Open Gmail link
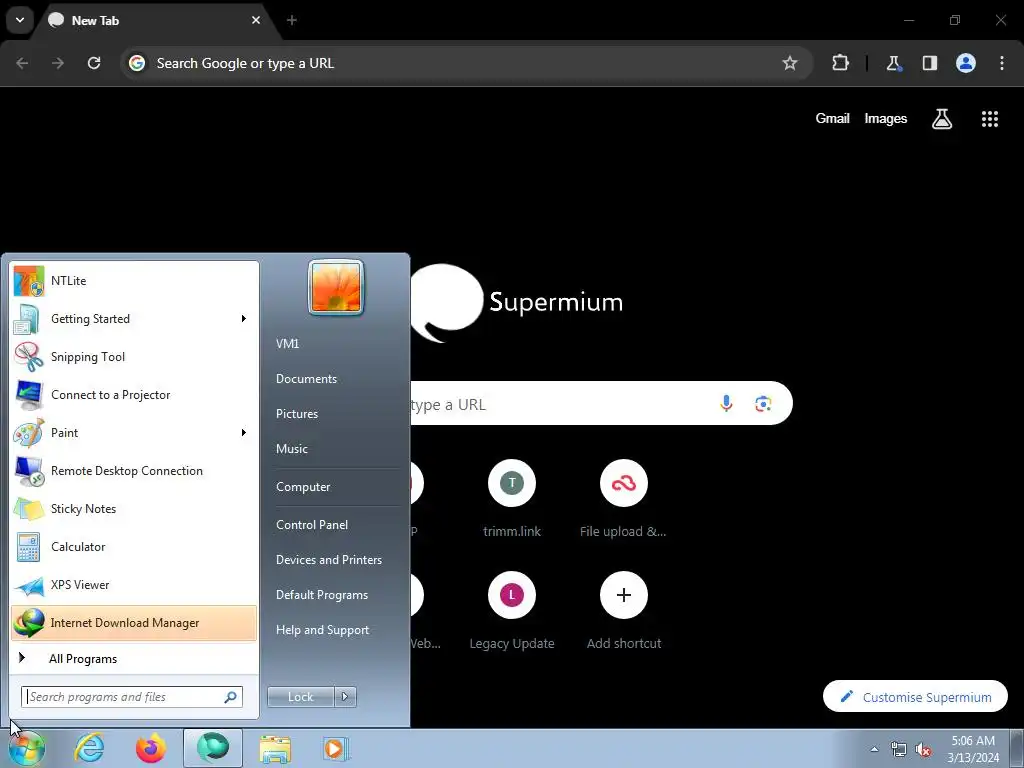The image size is (1024, 768). point(833,119)
